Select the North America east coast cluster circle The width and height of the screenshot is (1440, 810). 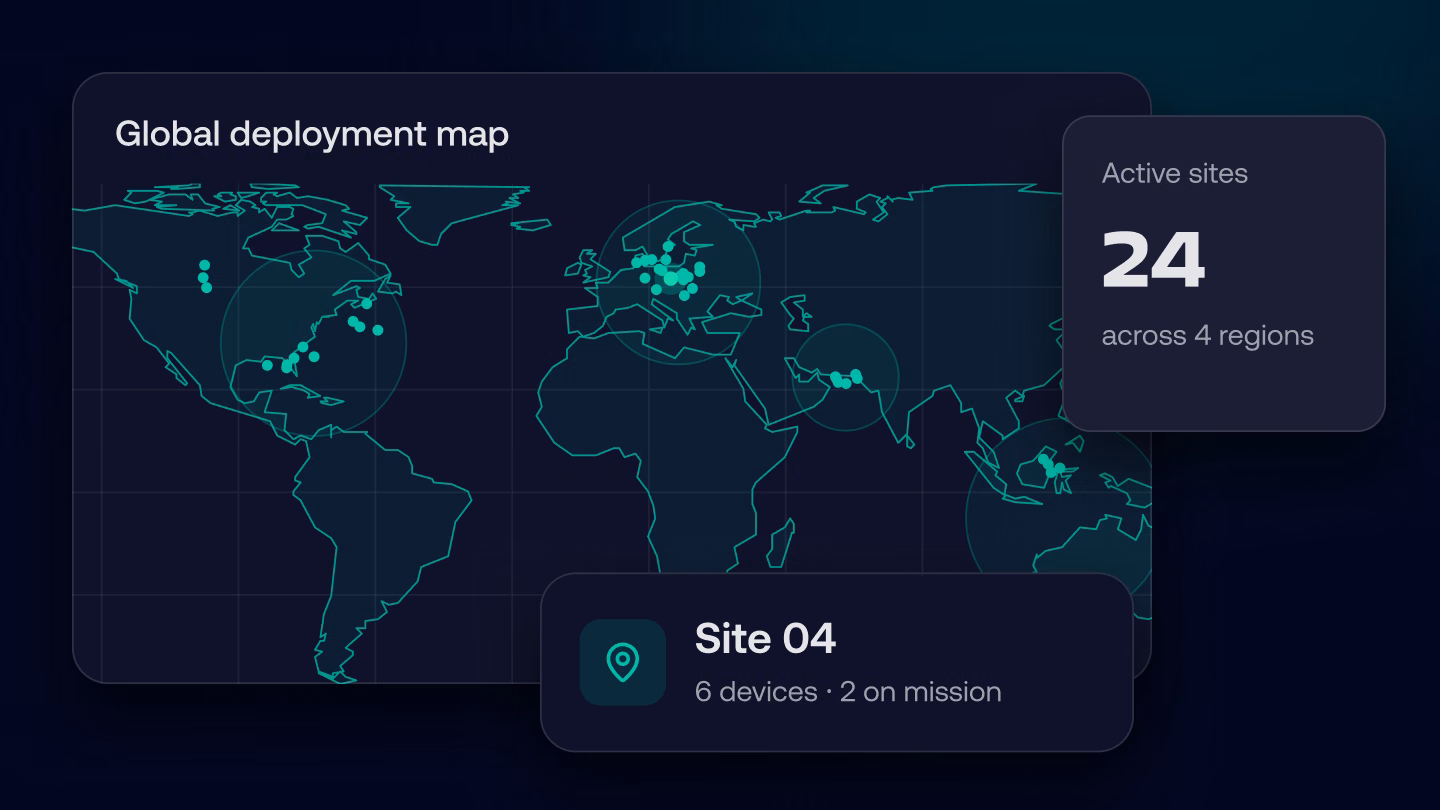coord(313,342)
